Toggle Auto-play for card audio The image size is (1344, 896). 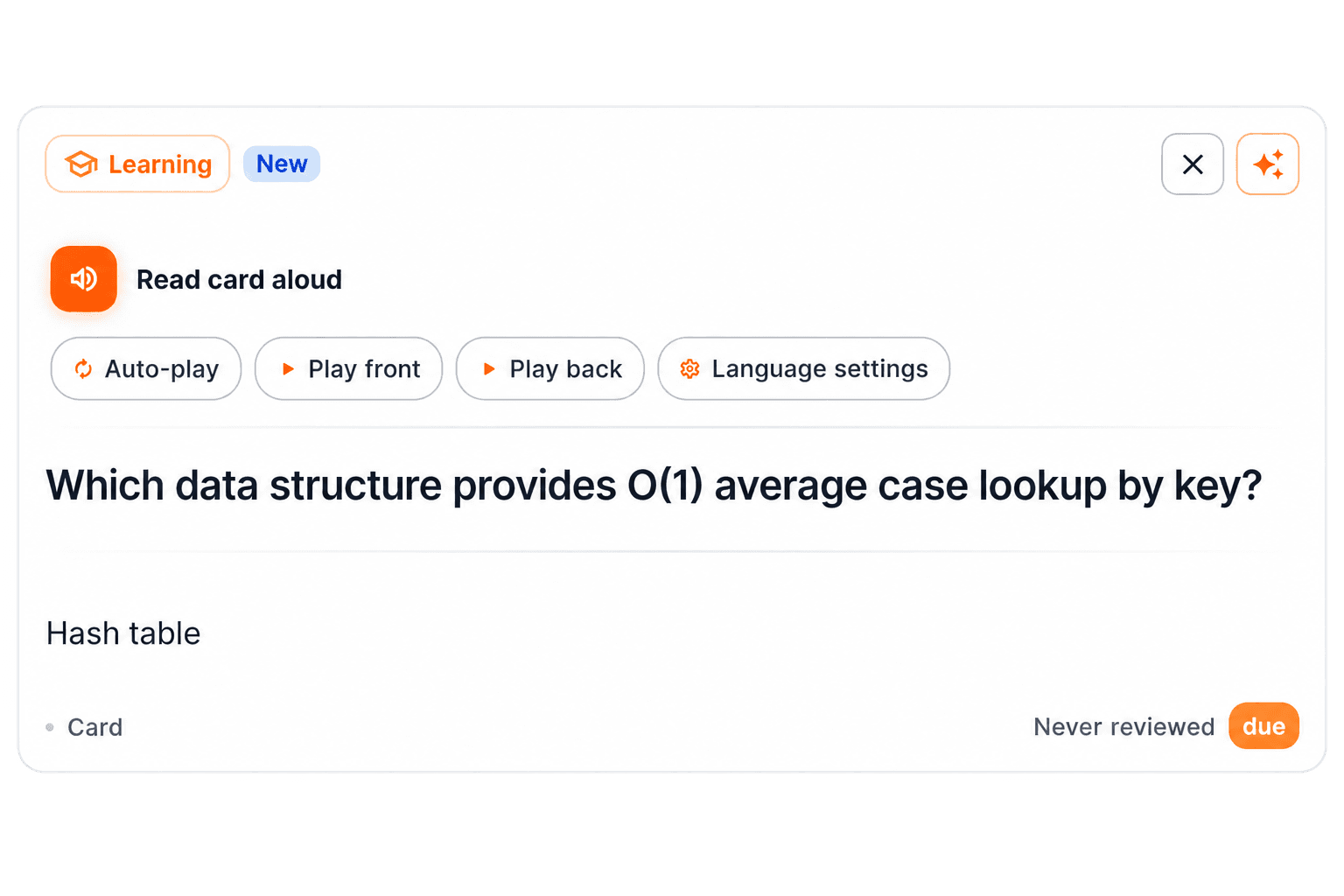pyautogui.click(x=146, y=368)
